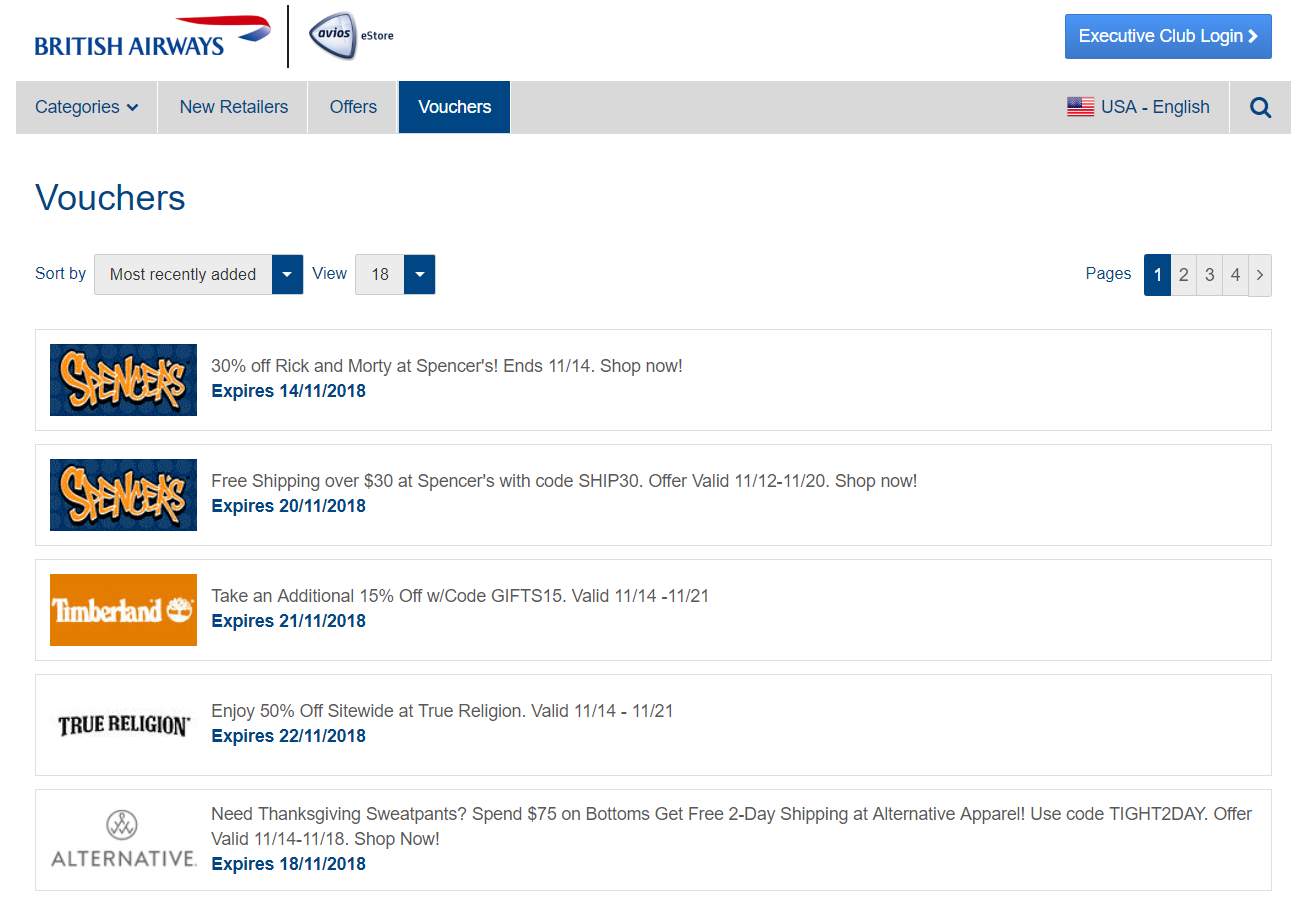Click the British Airways logo

point(152,36)
